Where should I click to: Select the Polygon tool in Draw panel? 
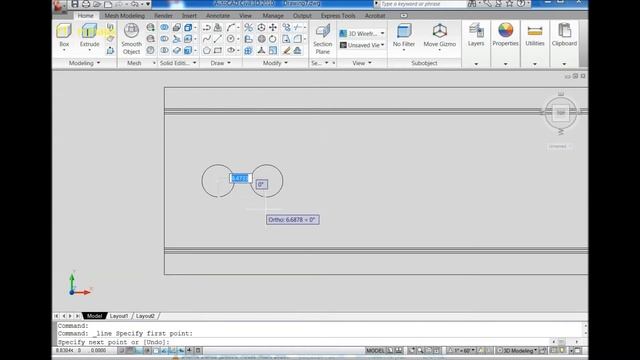tap(207, 51)
